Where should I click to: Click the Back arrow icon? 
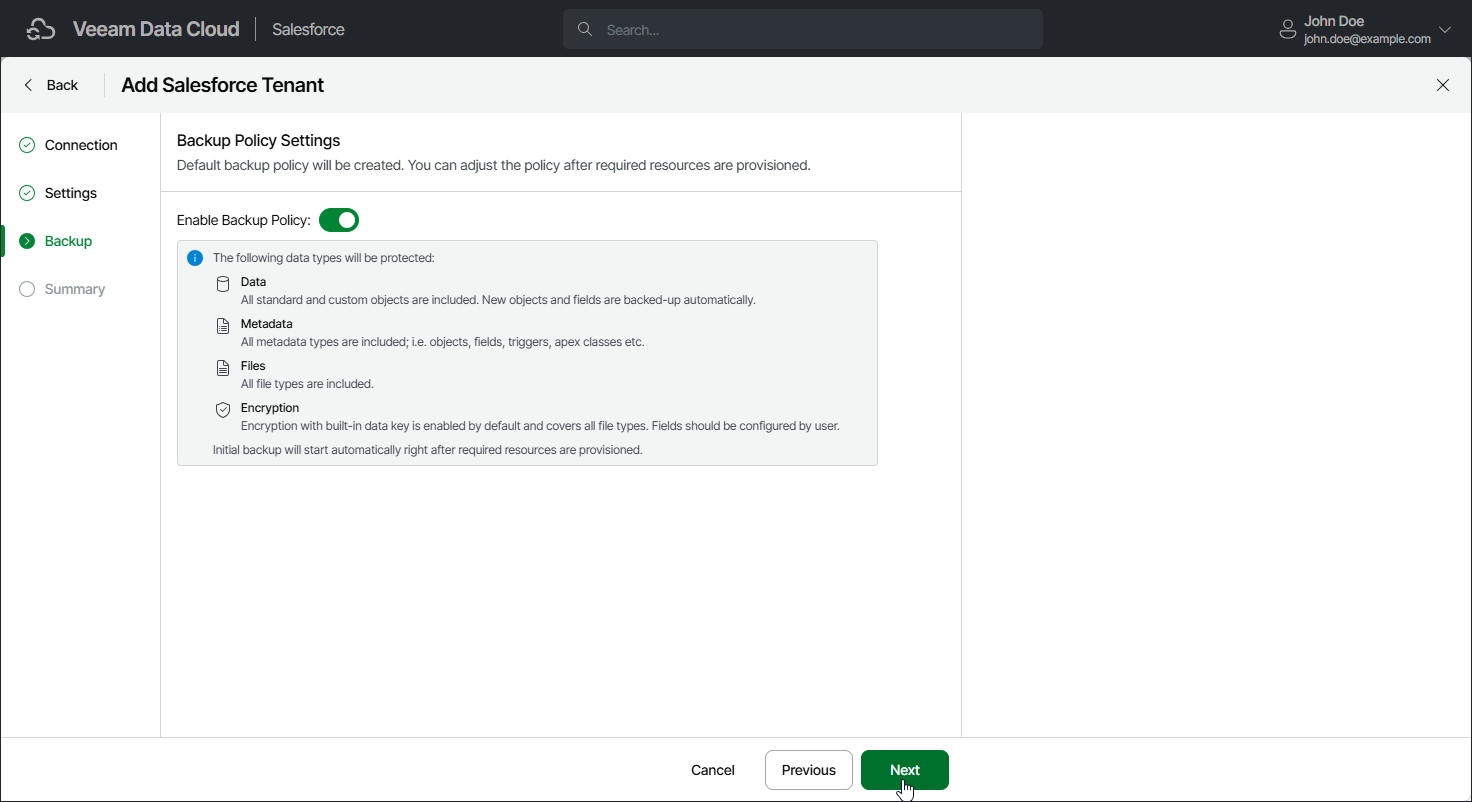pos(28,85)
